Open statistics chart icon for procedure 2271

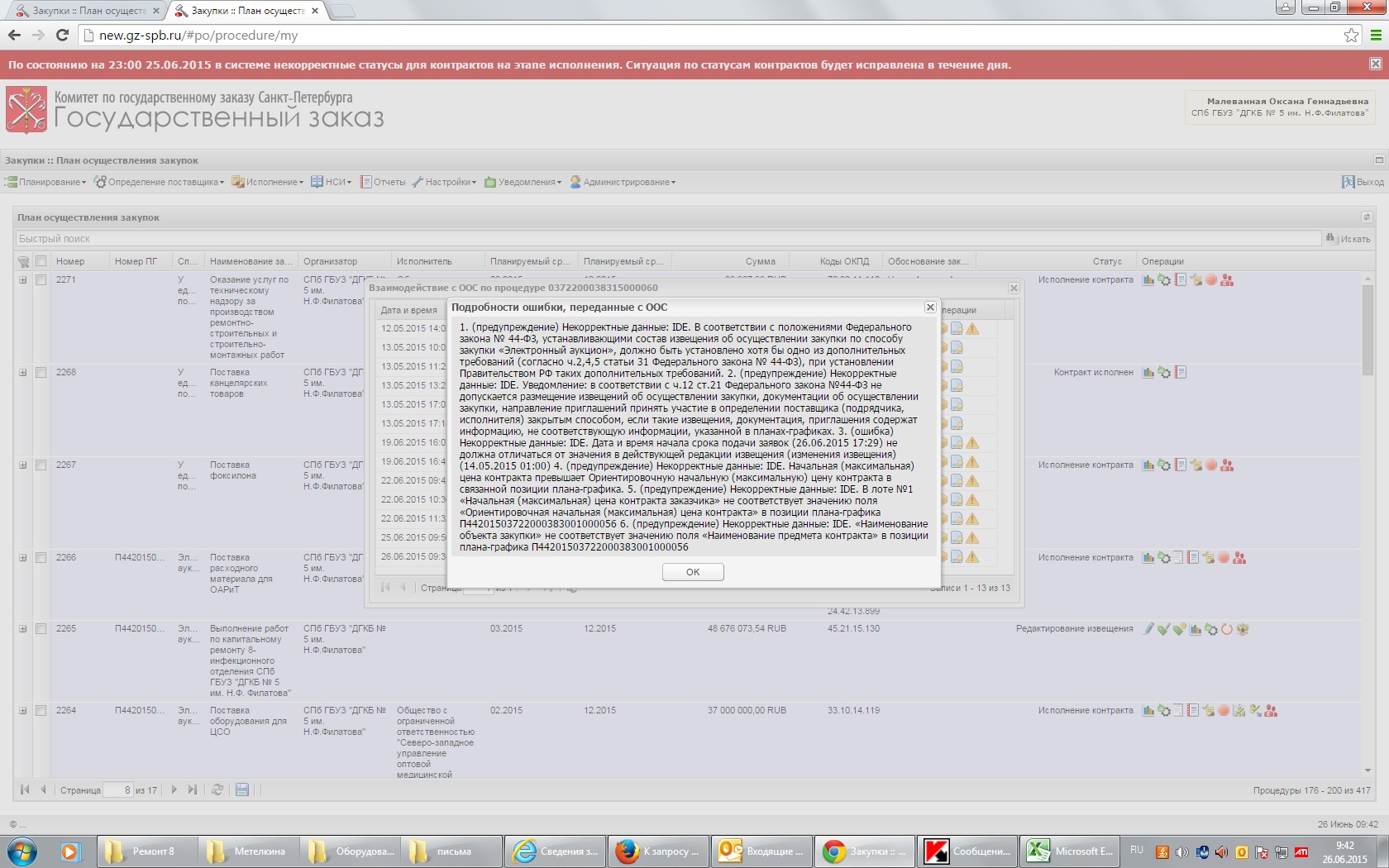(x=1148, y=280)
